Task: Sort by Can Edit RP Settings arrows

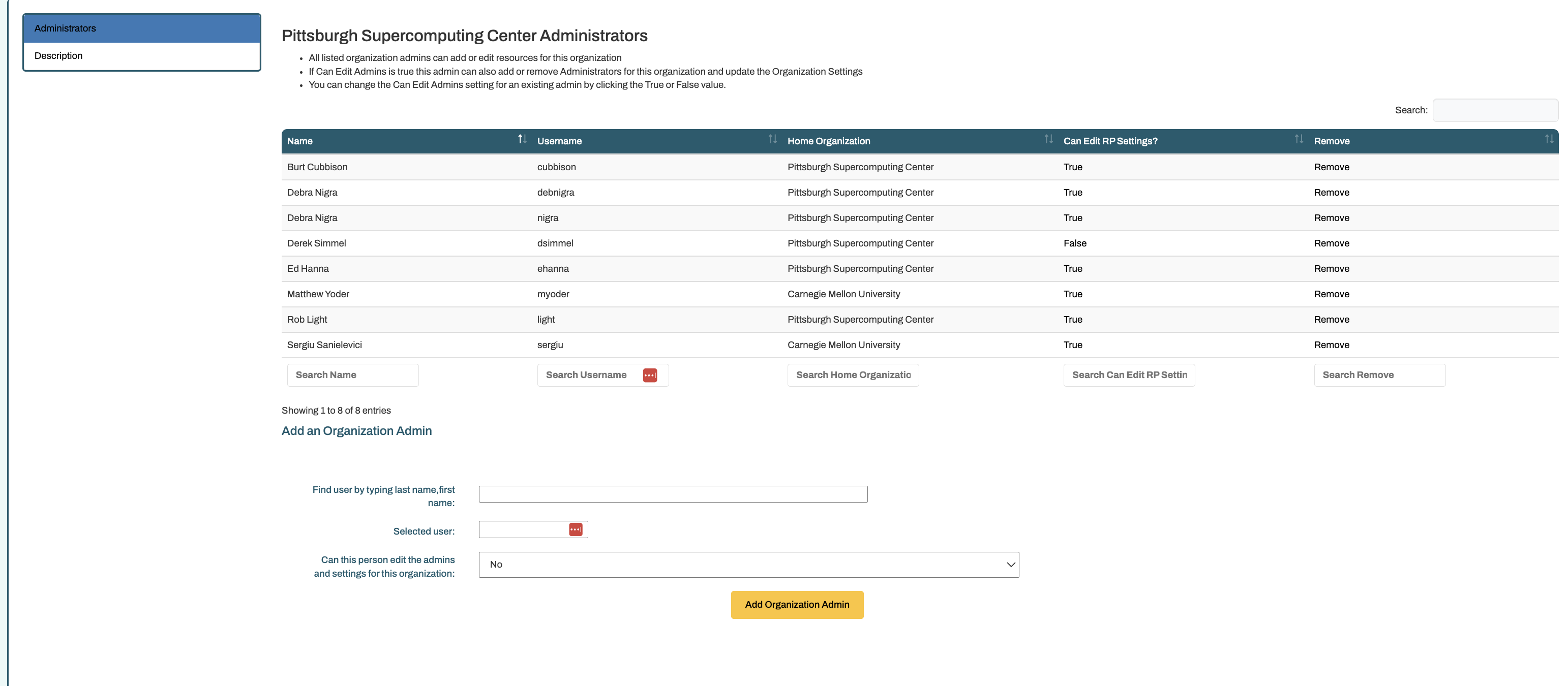Action: pyautogui.click(x=1299, y=139)
